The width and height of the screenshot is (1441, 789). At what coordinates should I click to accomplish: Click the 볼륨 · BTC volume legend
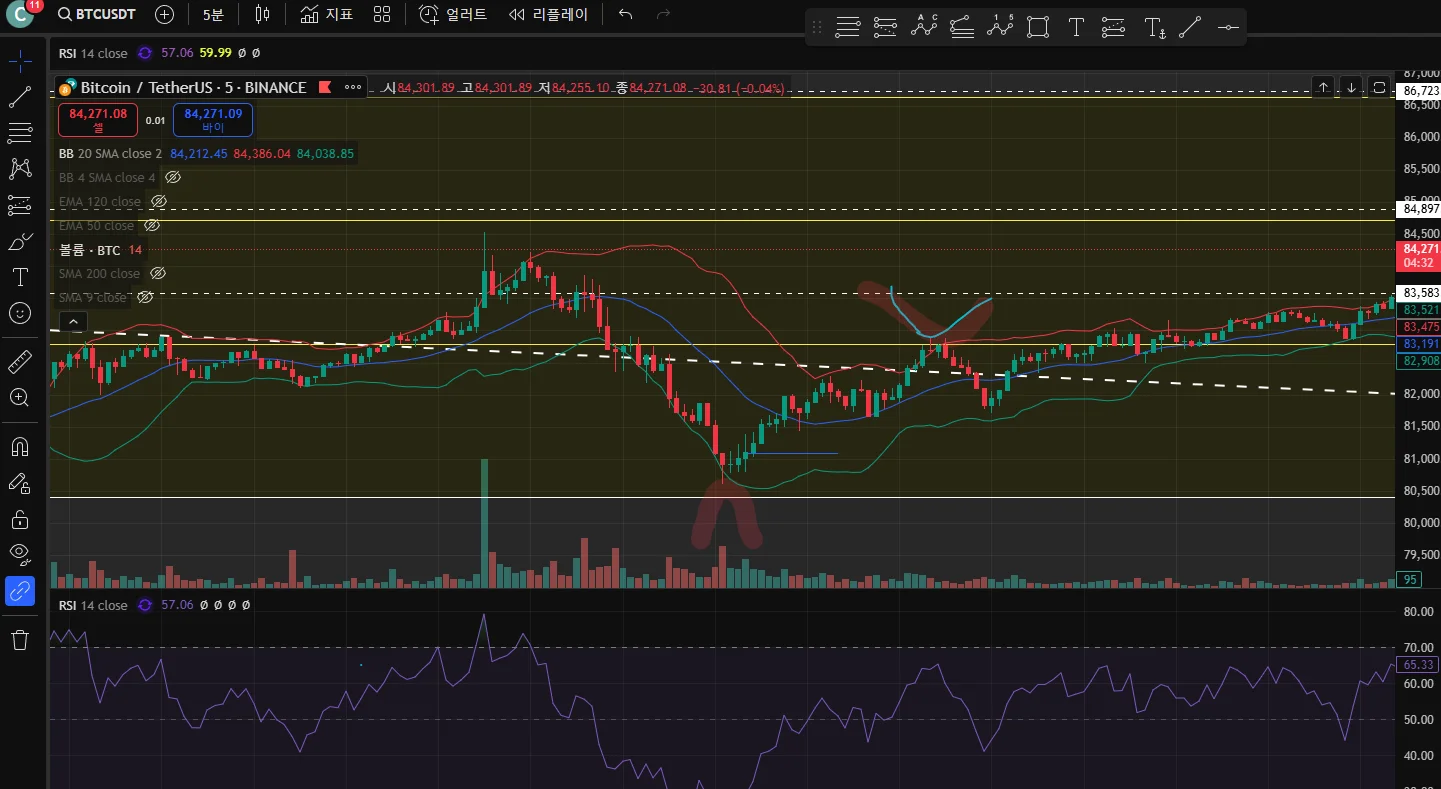[90, 249]
